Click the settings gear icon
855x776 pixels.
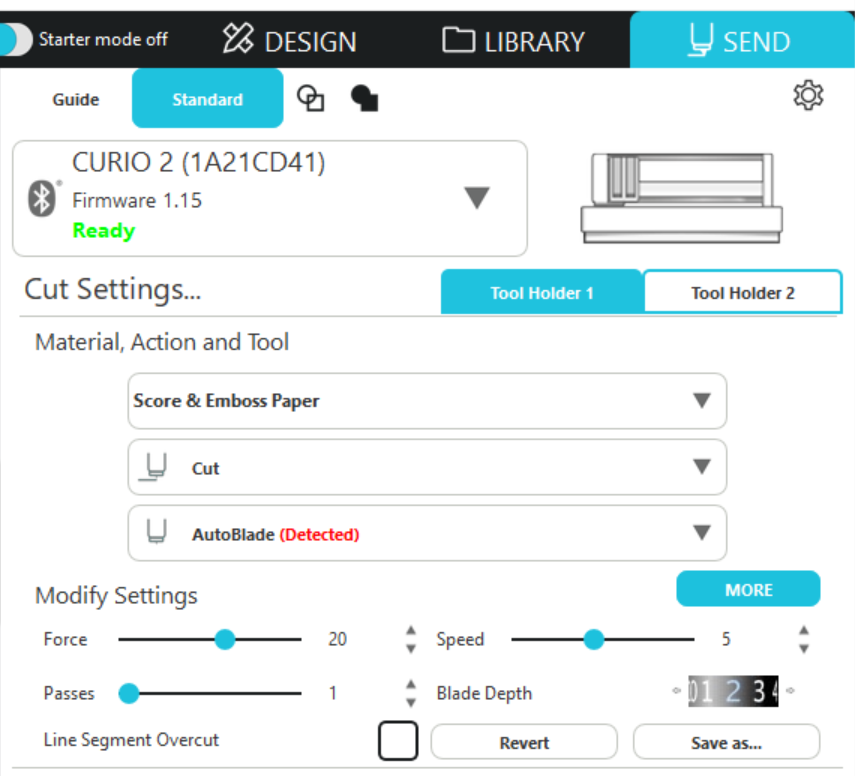click(x=807, y=96)
